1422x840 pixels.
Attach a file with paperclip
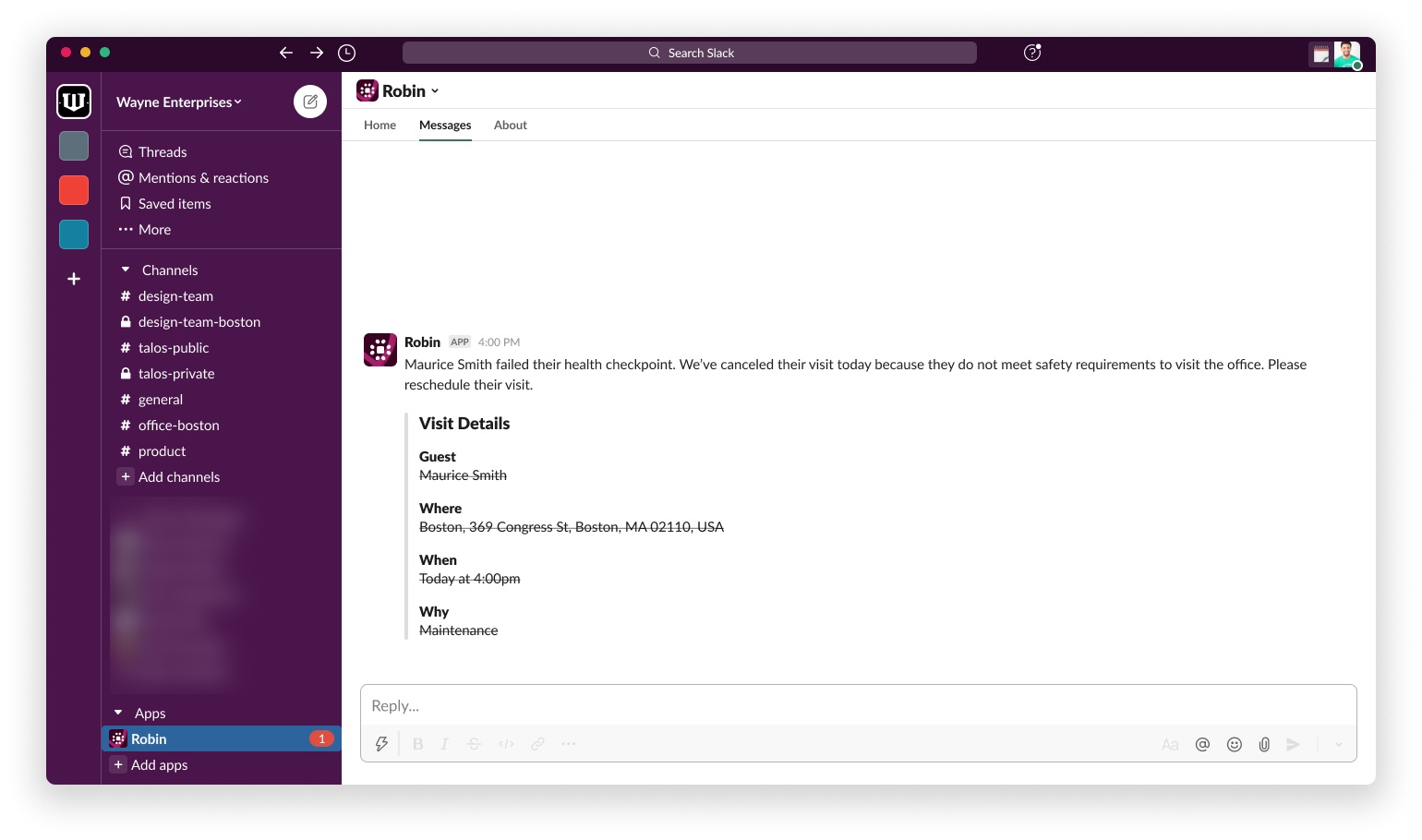[1264, 745]
